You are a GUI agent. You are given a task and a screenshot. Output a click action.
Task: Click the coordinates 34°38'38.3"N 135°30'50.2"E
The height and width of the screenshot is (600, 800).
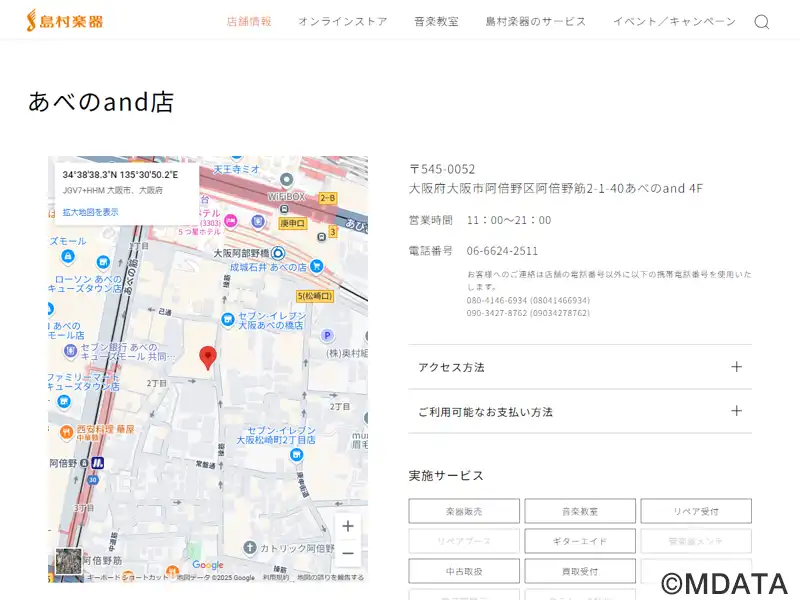click(x=120, y=175)
